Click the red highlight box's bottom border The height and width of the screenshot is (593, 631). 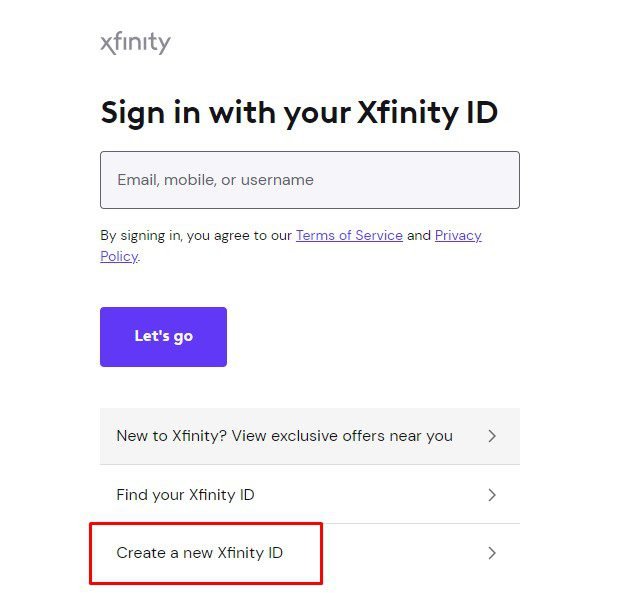pos(205,582)
